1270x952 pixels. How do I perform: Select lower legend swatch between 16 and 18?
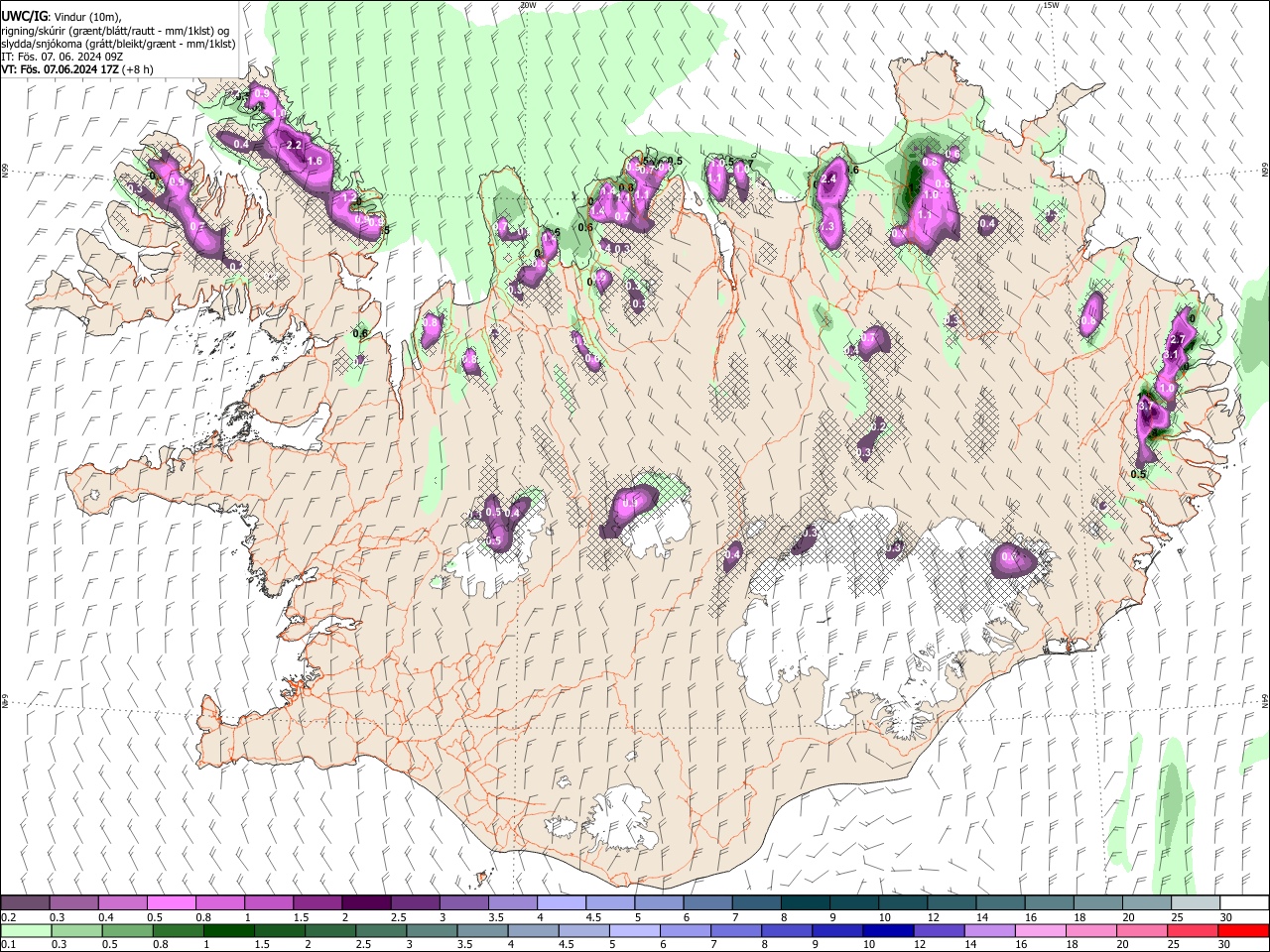click(x=1042, y=930)
